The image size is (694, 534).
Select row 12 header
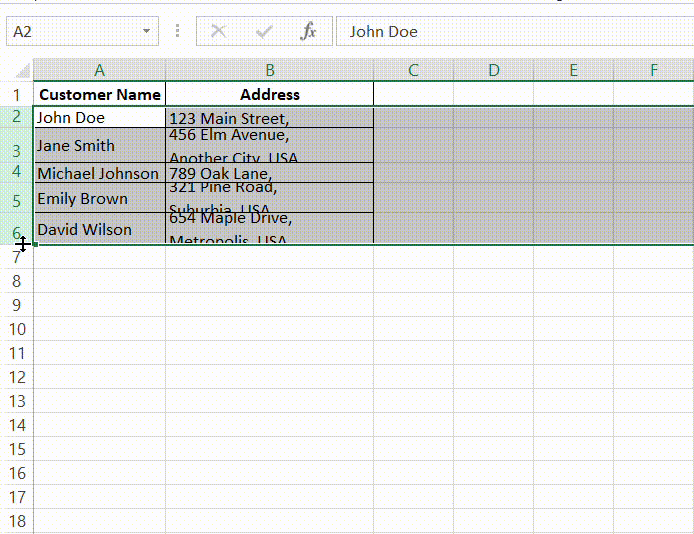tap(16, 377)
